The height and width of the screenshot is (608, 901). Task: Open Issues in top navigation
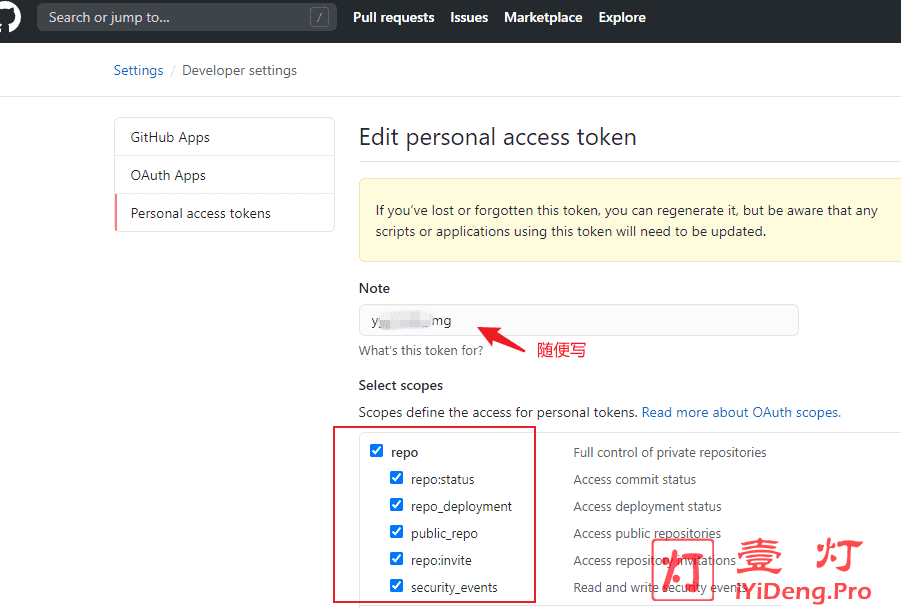(x=469, y=17)
